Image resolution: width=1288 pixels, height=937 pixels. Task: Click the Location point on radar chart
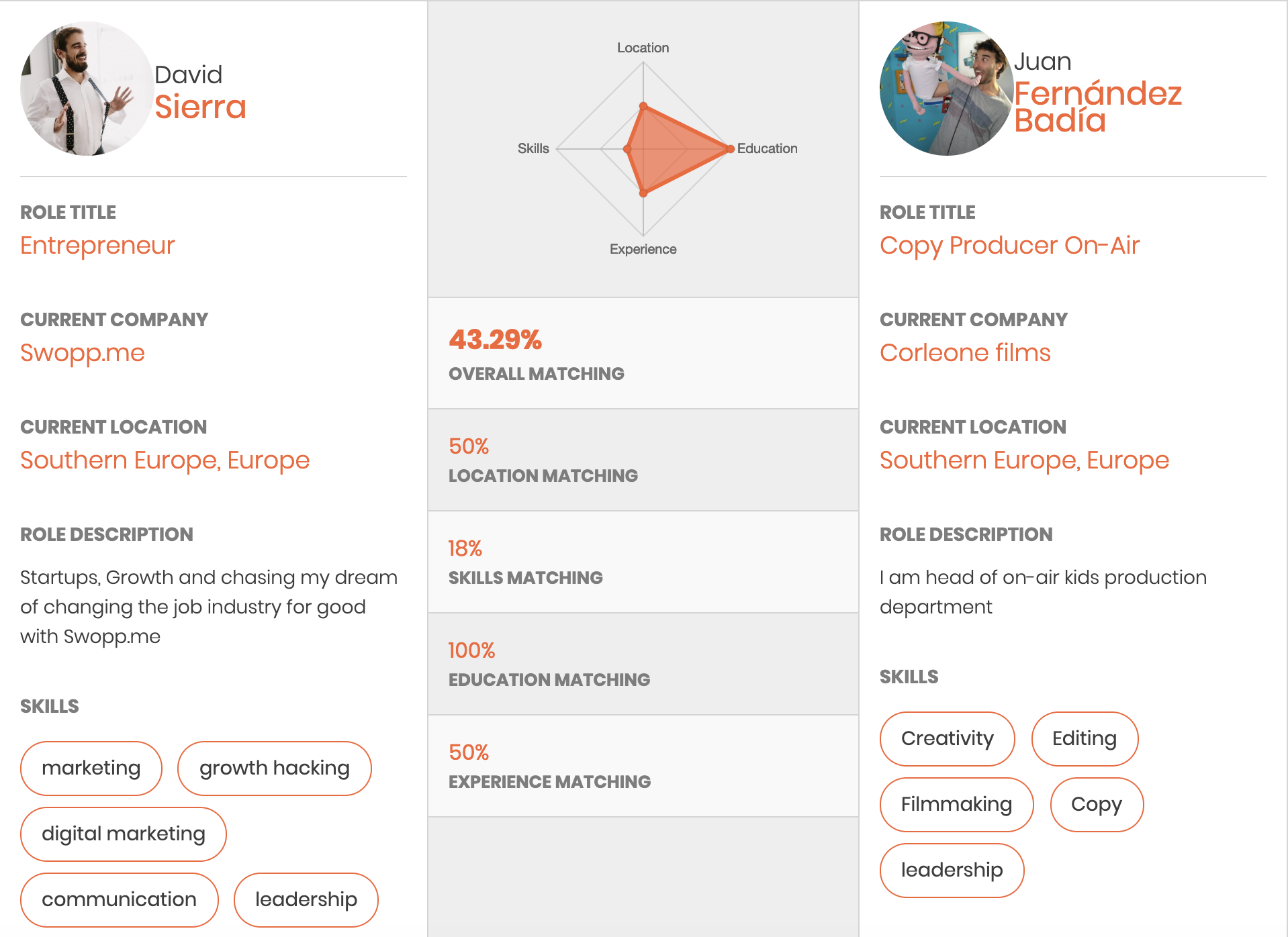(643, 106)
